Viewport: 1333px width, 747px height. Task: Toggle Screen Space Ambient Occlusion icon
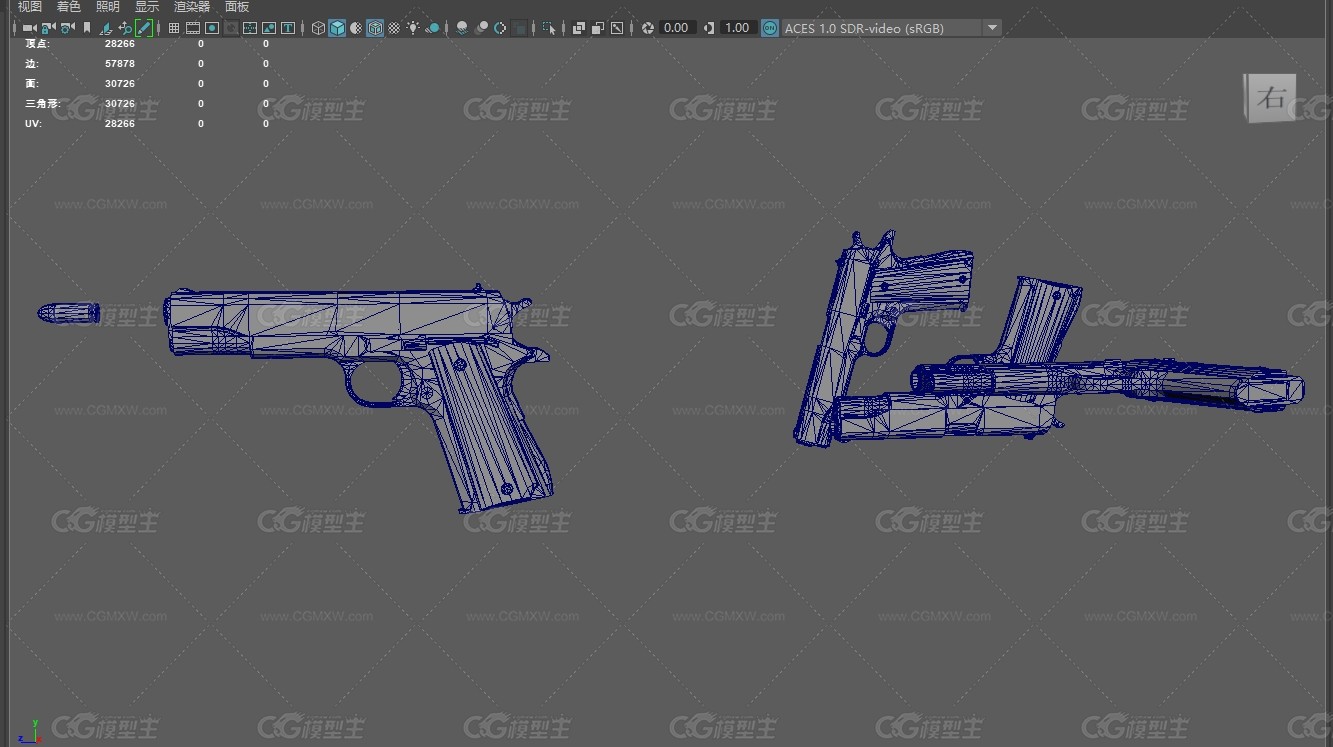point(462,28)
